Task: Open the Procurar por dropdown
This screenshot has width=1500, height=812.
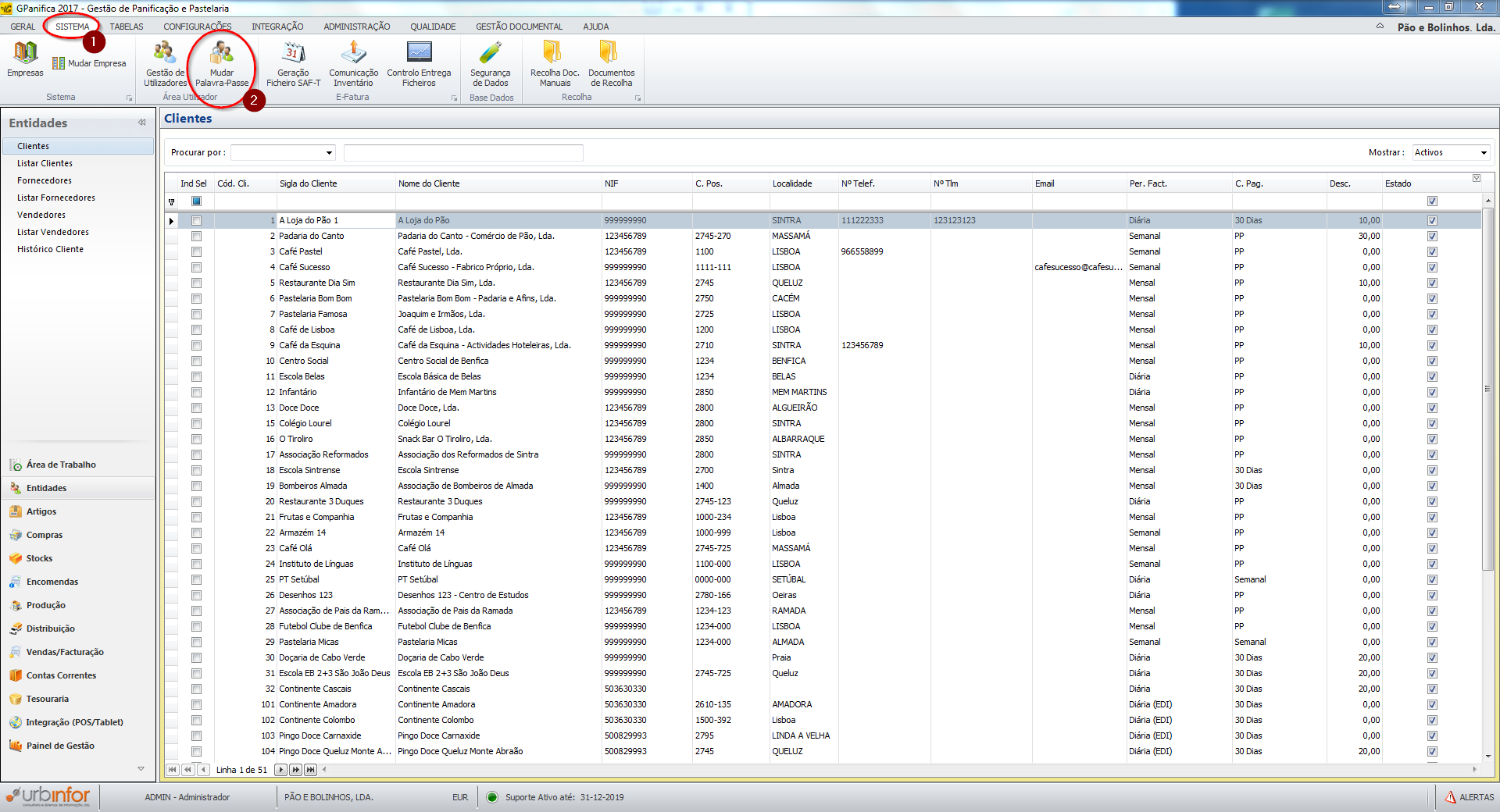Action: coord(329,153)
